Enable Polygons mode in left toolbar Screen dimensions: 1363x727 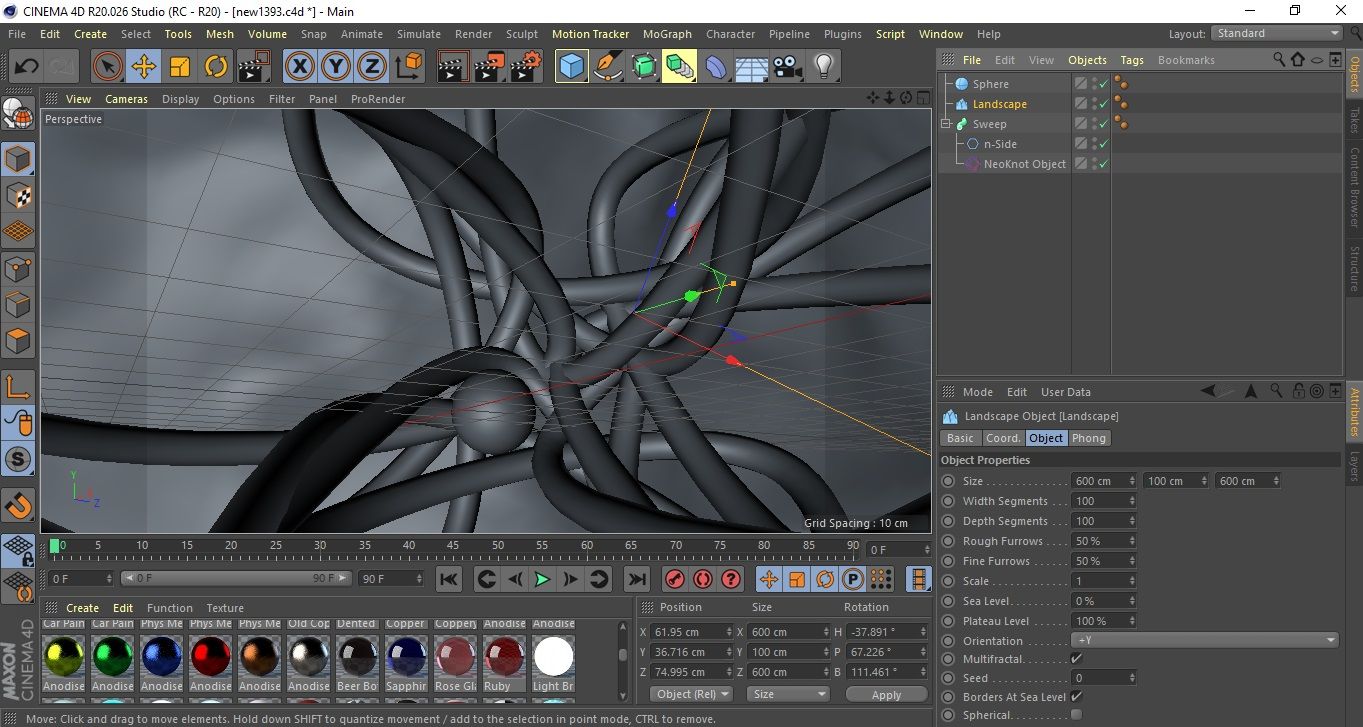point(19,341)
